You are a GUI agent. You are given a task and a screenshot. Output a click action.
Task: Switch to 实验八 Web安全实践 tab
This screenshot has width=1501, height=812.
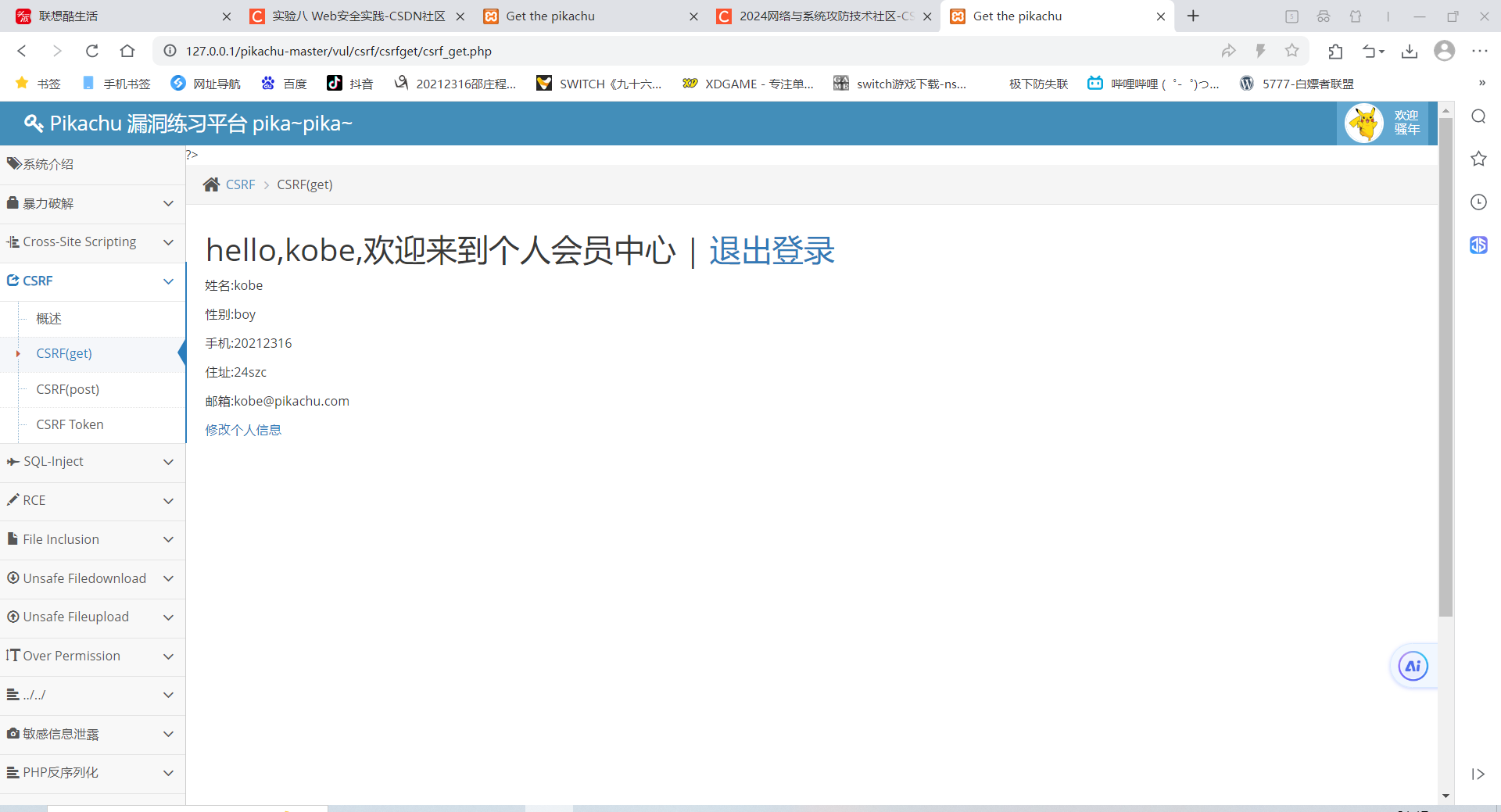coord(356,16)
